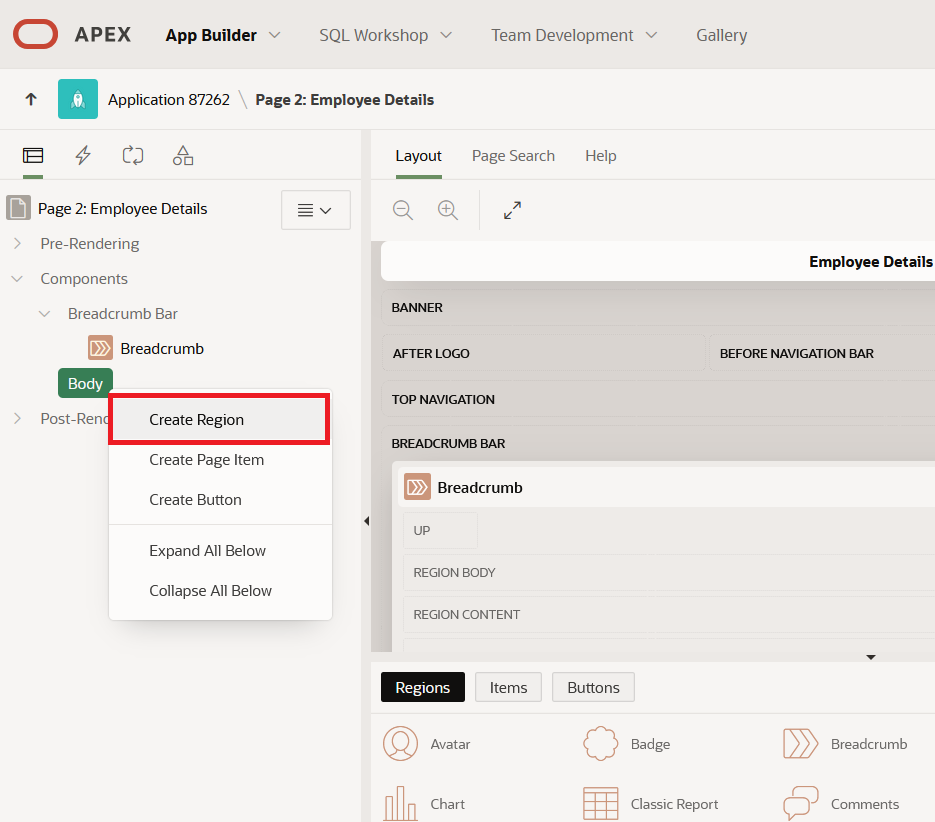Open the Gallery link in header
The image size is (935, 822).
coord(722,35)
